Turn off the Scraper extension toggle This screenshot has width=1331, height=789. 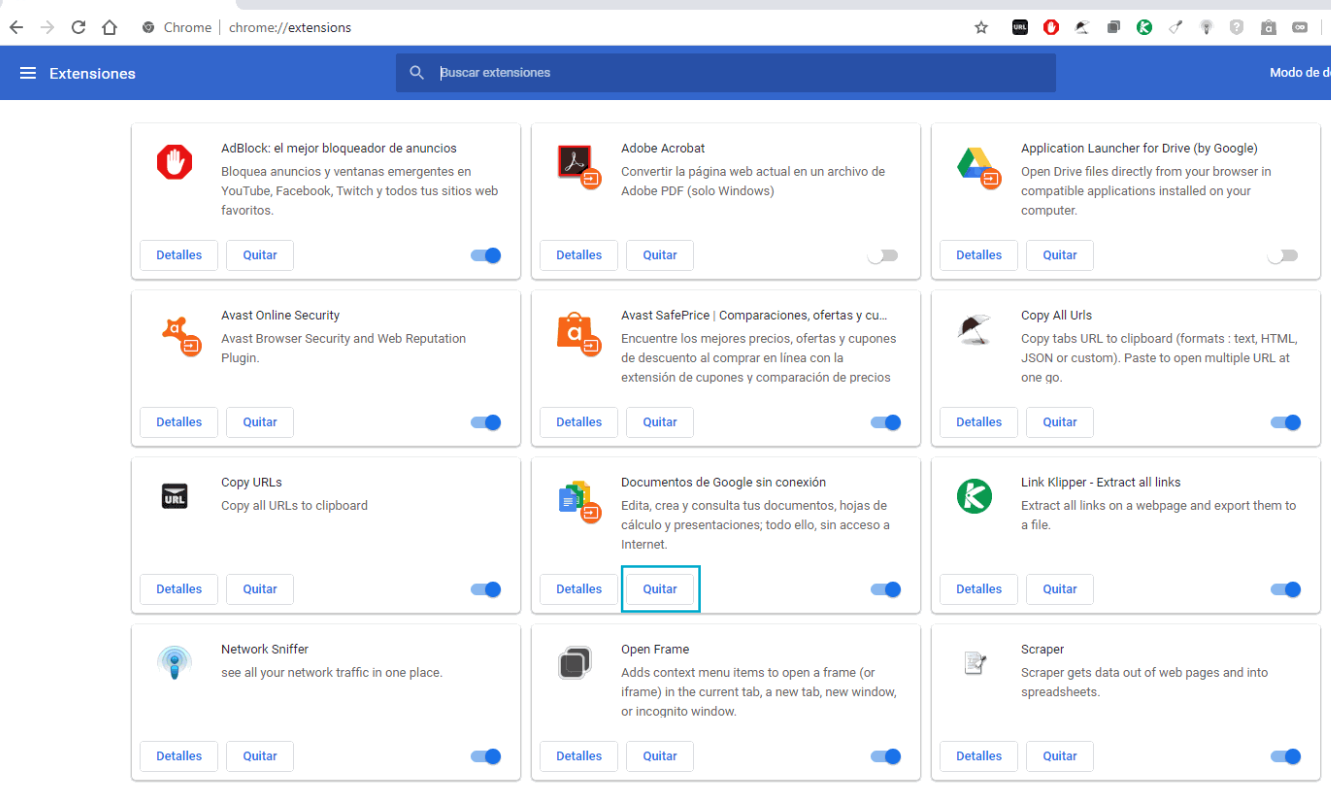[1285, 756]
